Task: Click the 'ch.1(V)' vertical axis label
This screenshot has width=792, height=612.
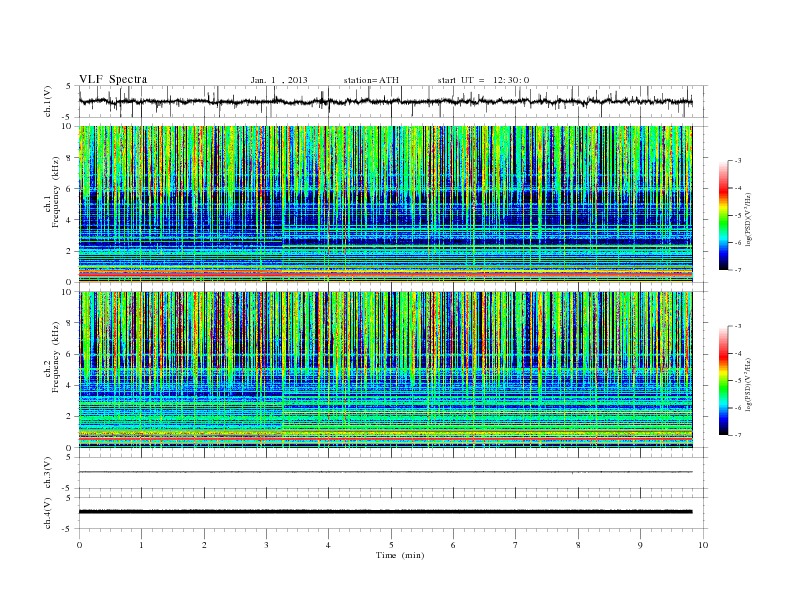Action: coord(48,102)
